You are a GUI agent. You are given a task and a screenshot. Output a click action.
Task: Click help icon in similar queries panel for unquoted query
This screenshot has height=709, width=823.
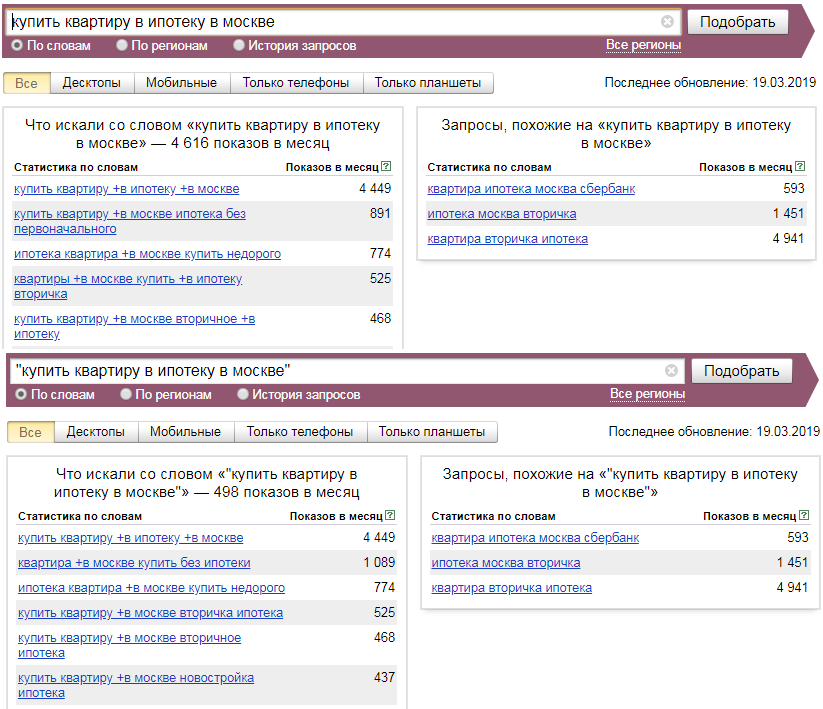pos(799,167)
